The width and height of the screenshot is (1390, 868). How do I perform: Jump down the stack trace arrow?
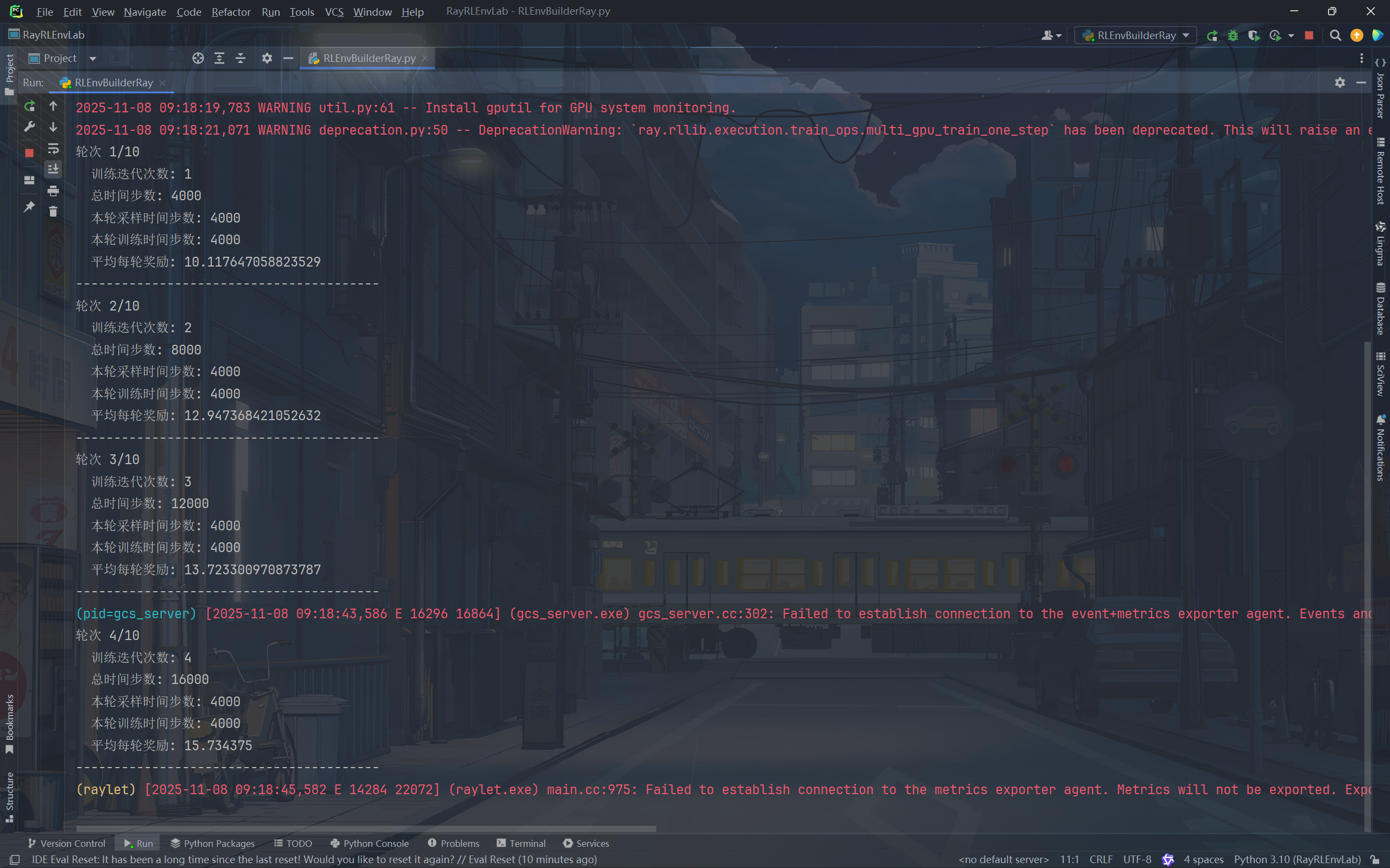coord(53,127)
